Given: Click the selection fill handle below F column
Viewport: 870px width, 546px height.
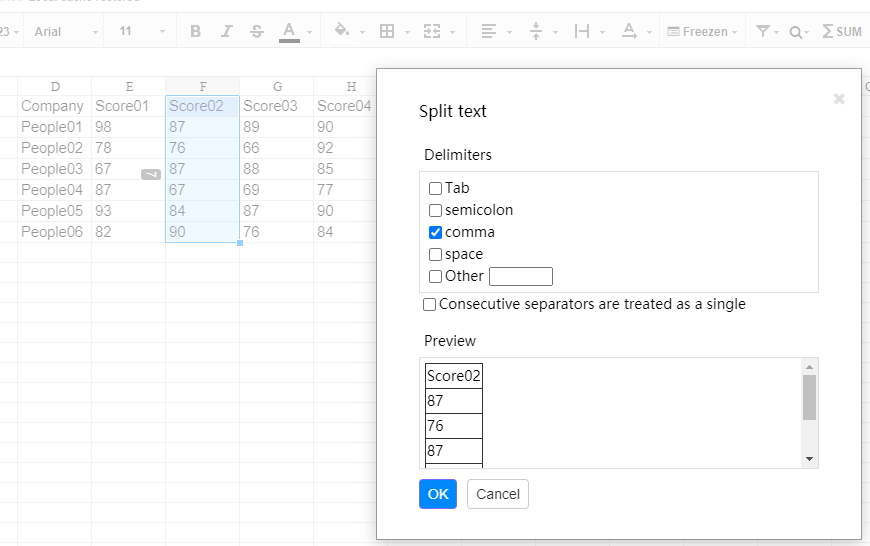Looking at the screenshot, I should 240,243.
